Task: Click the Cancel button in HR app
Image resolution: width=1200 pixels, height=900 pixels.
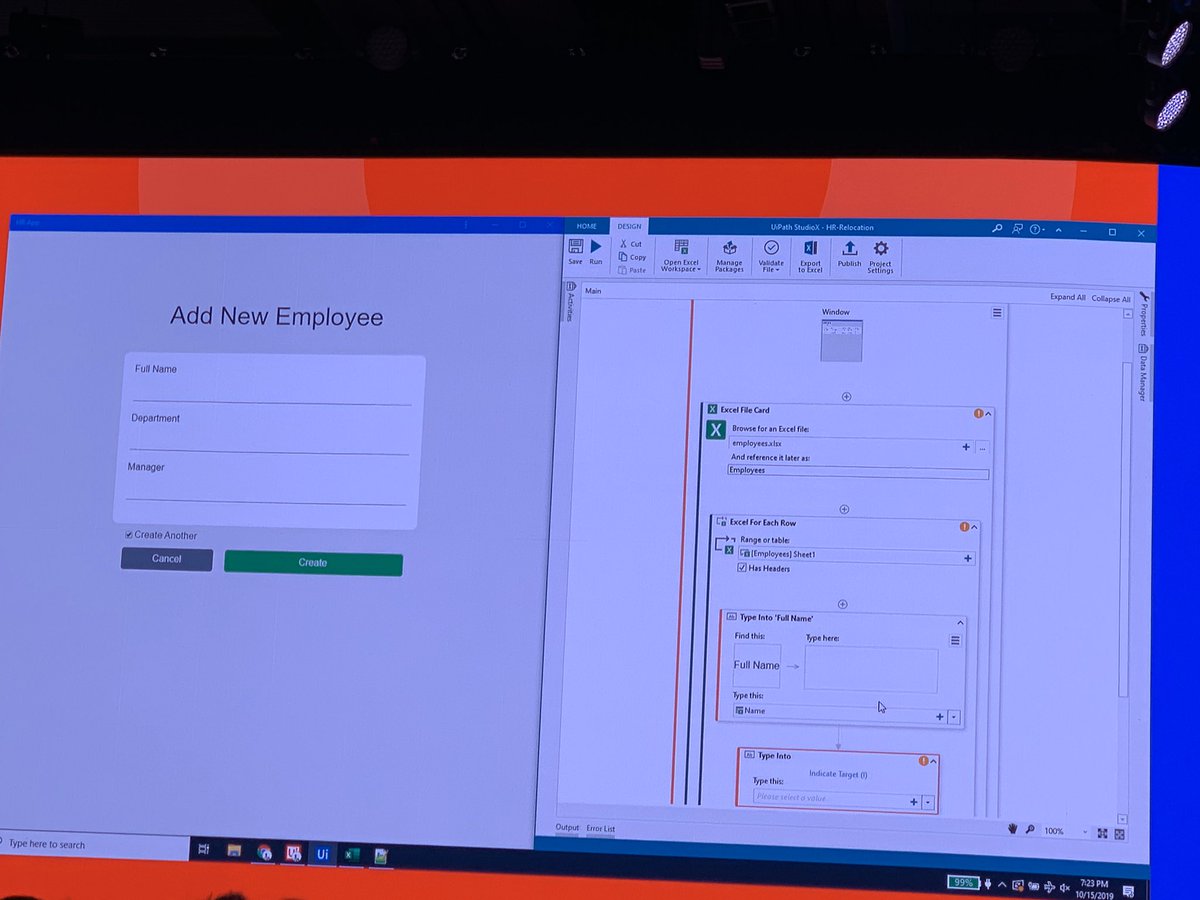Action: 167,559
